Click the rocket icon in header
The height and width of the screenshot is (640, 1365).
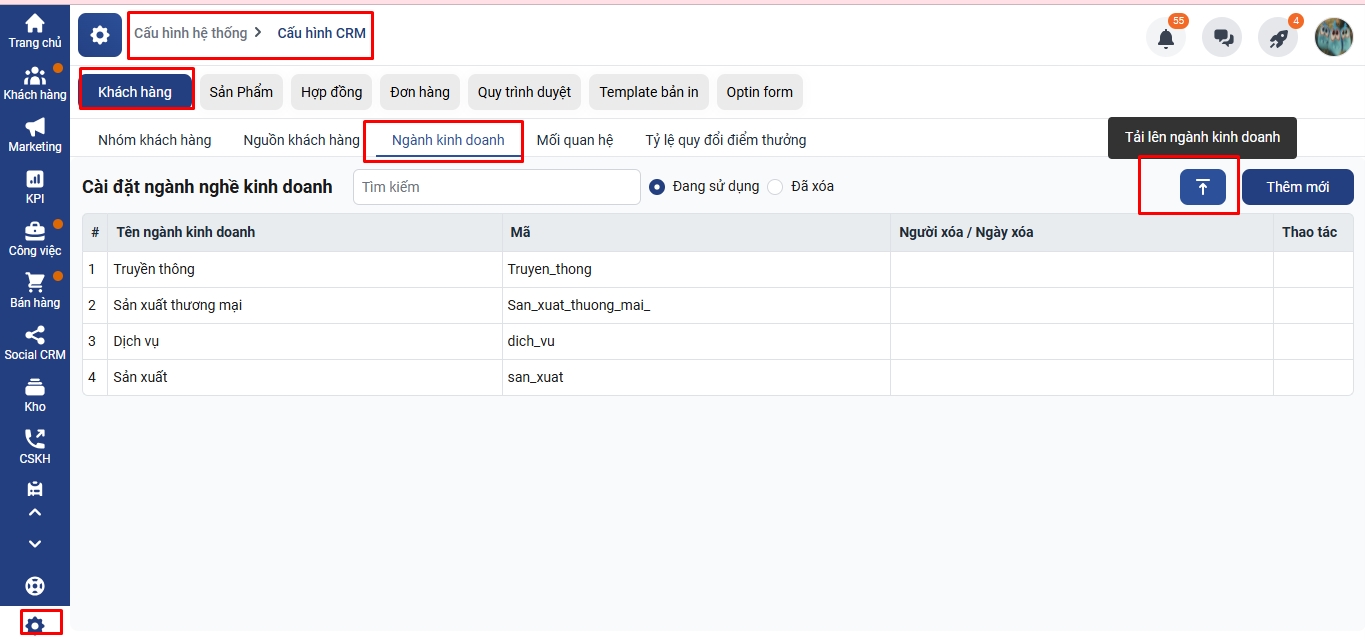(1278, 38)
